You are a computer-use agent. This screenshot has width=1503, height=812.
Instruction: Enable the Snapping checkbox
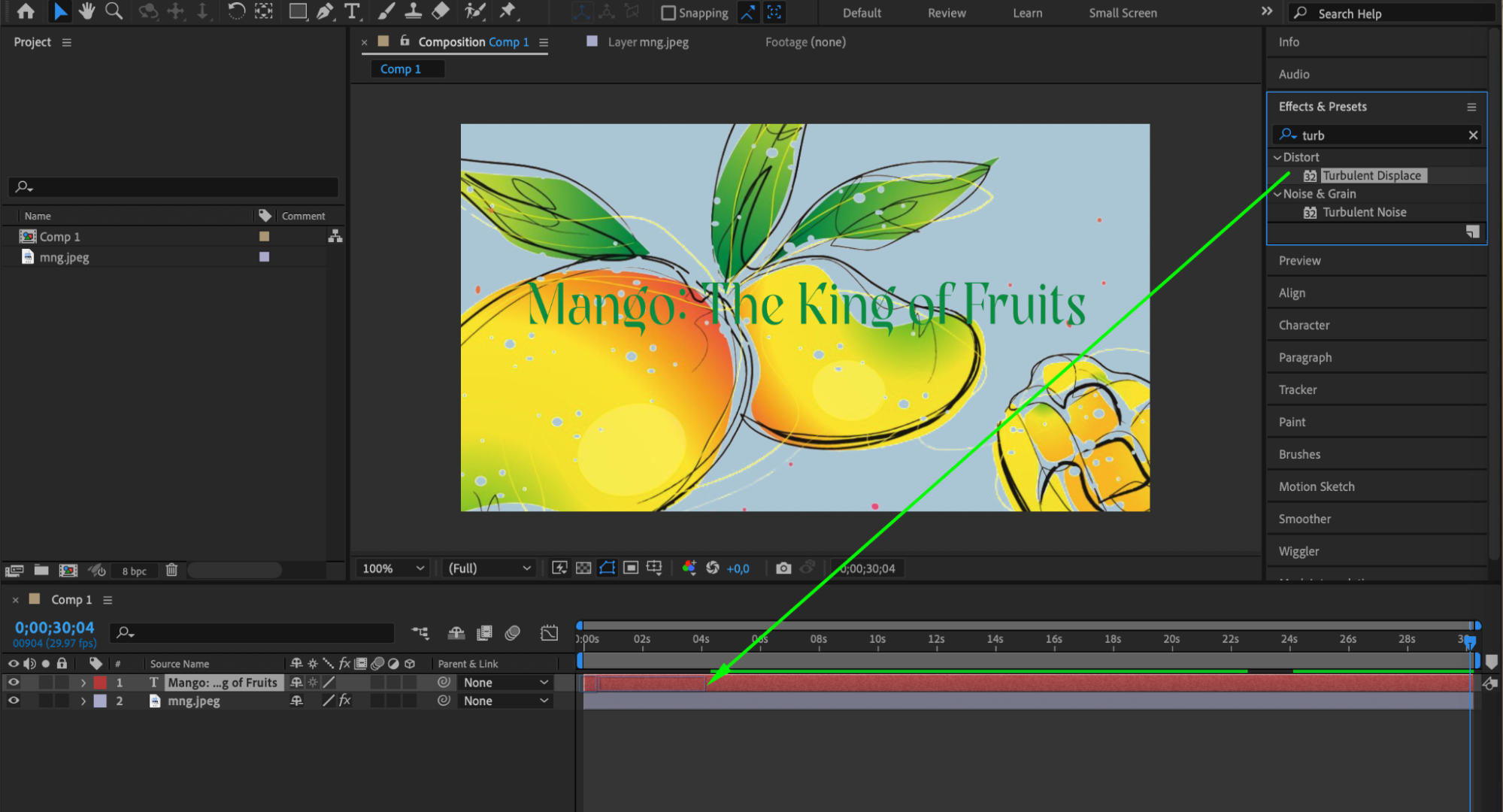click(668, 13)
